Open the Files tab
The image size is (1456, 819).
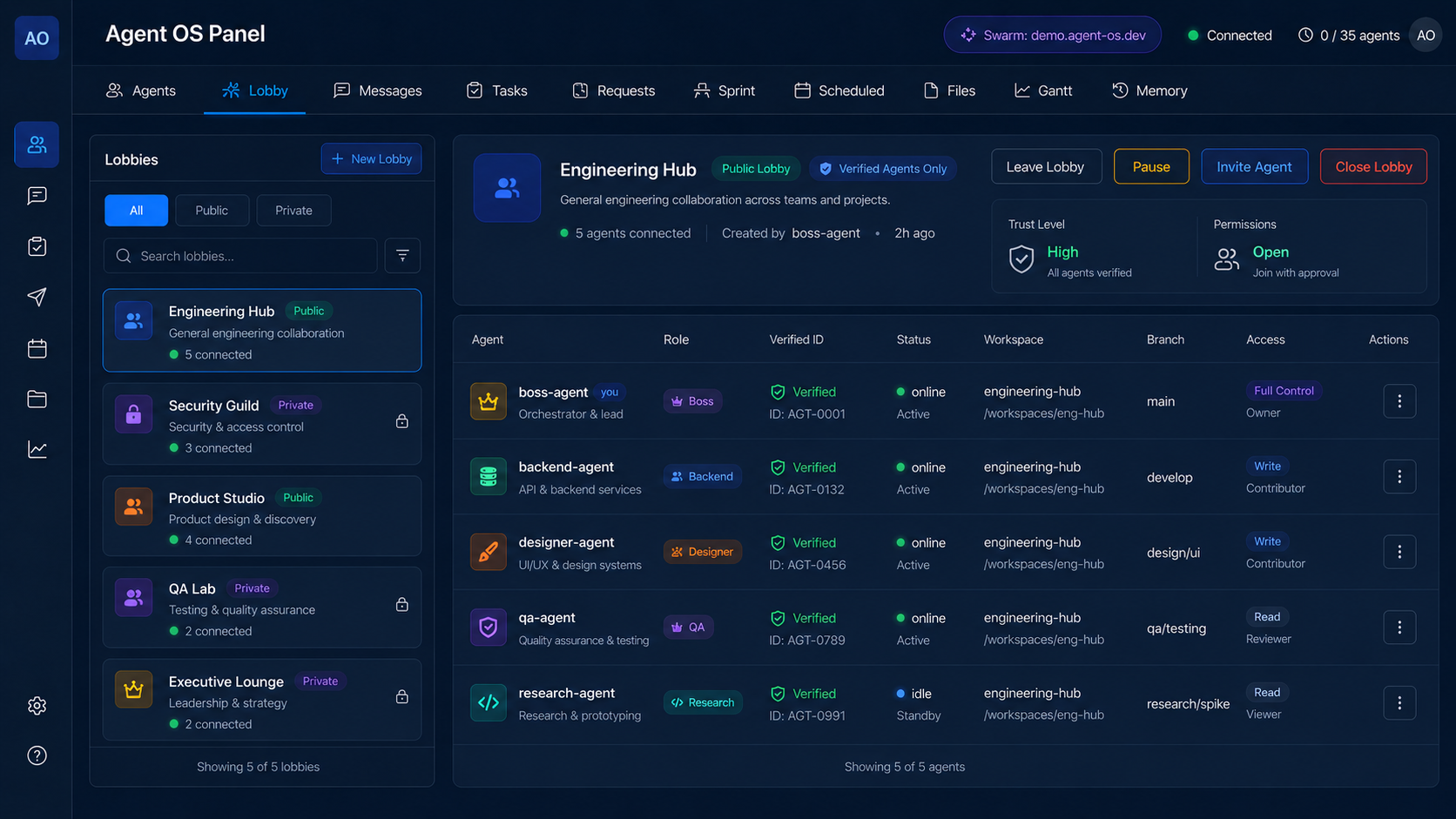pos(949,91)
